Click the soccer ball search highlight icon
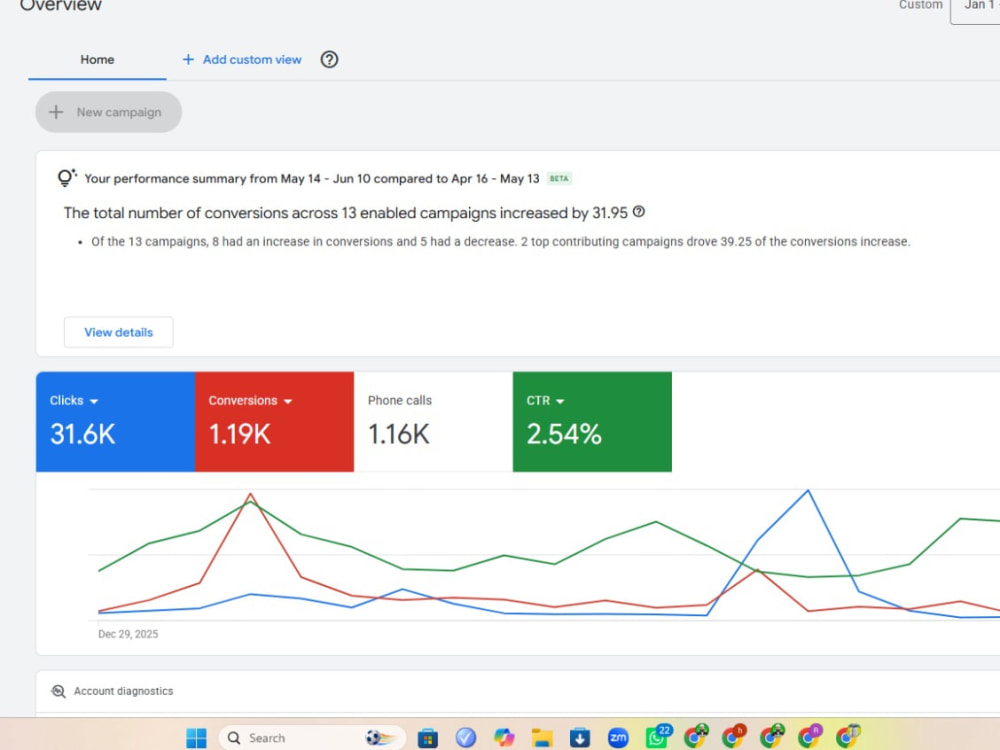Image resolution: width=1000 pixels, height=750 pixels. tap(381, 738)
